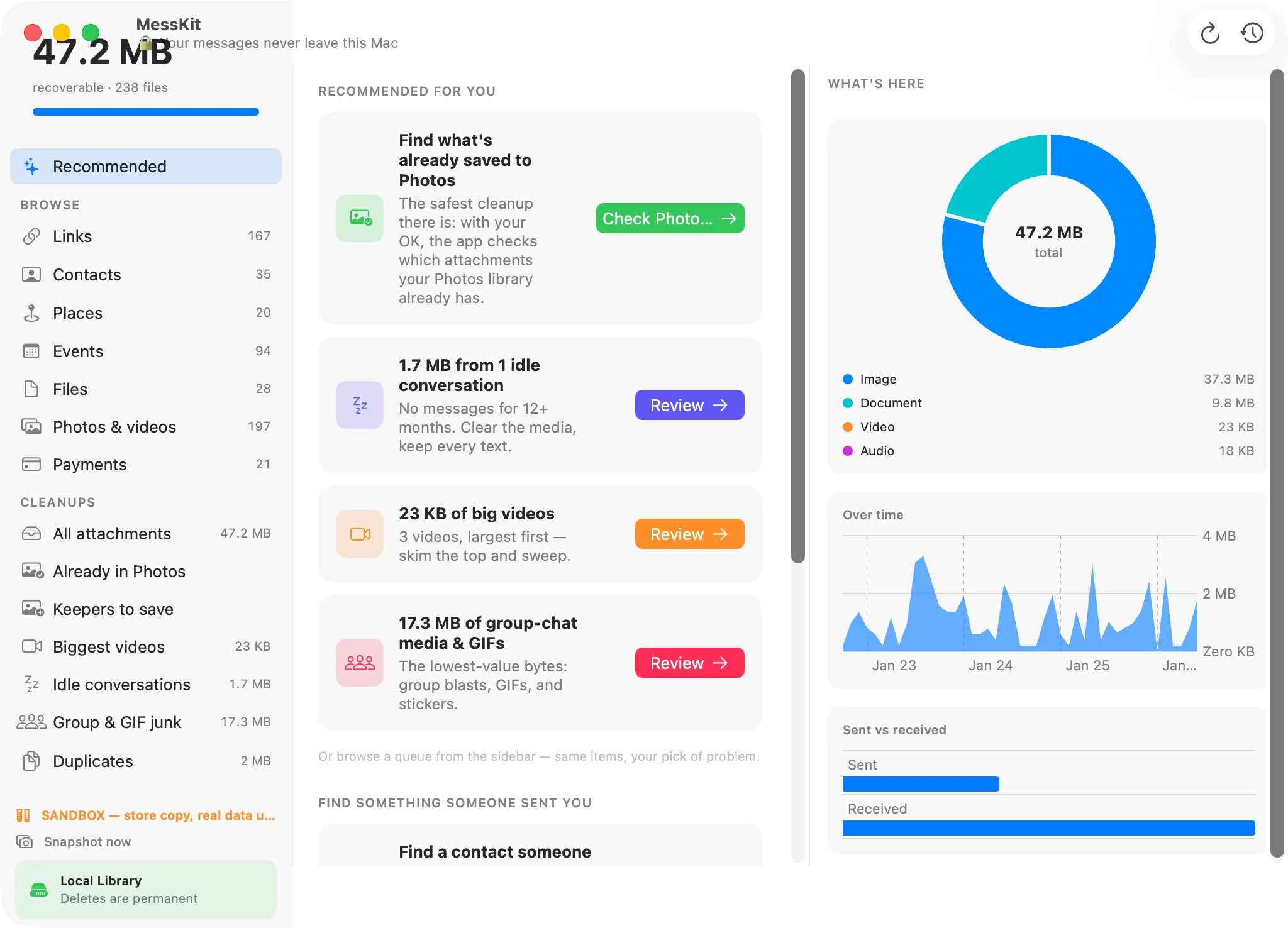
Task: Click the orange Video legend swatch
Action: click(x=848, y=427)
